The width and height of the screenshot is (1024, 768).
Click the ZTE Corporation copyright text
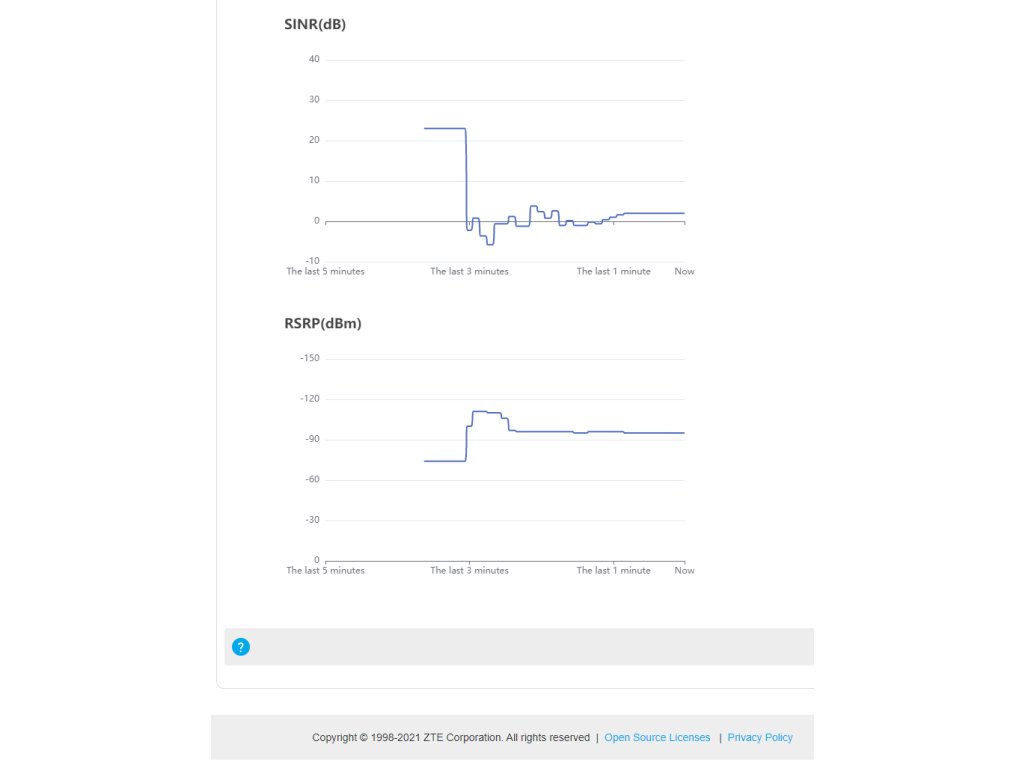[450, 738]
